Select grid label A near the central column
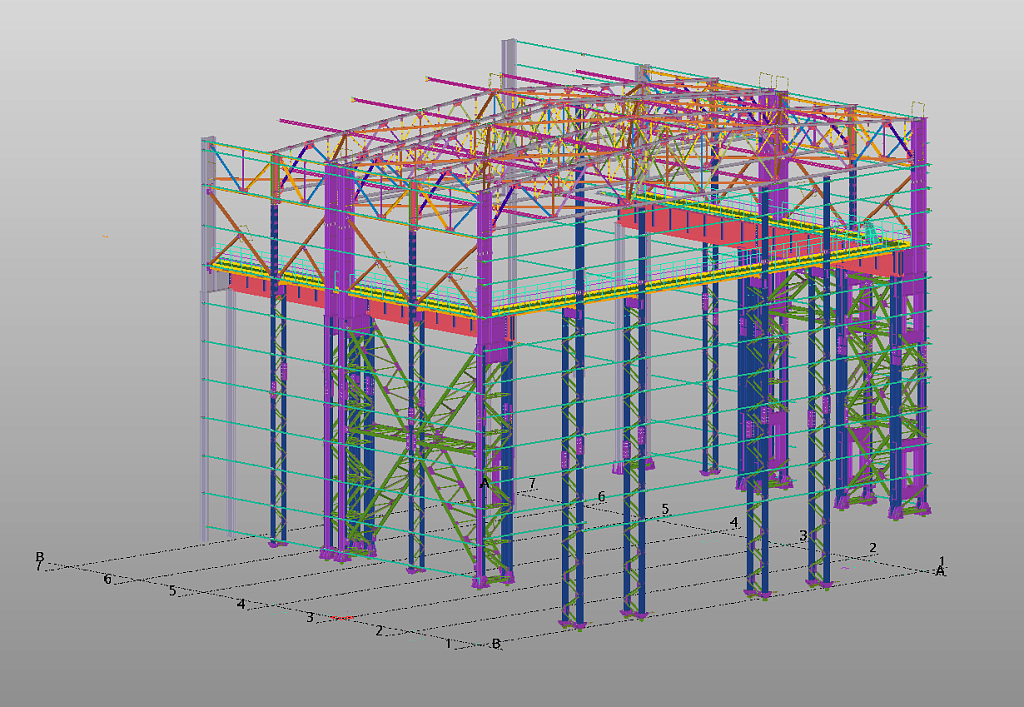This screenshot has width=1024, height=707. pos(484,484)
